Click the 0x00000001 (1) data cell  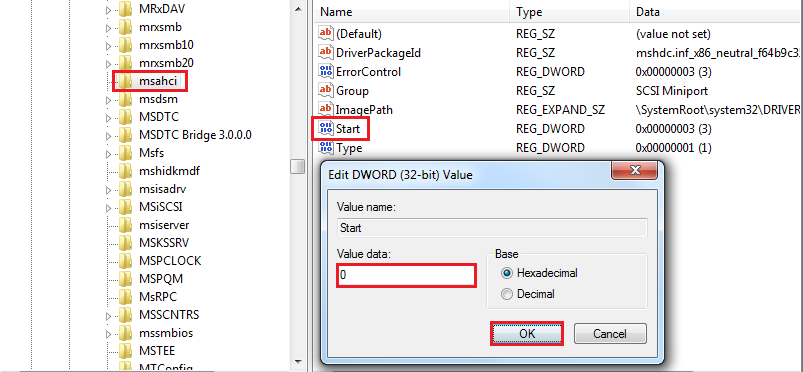(x=673, y=148)
